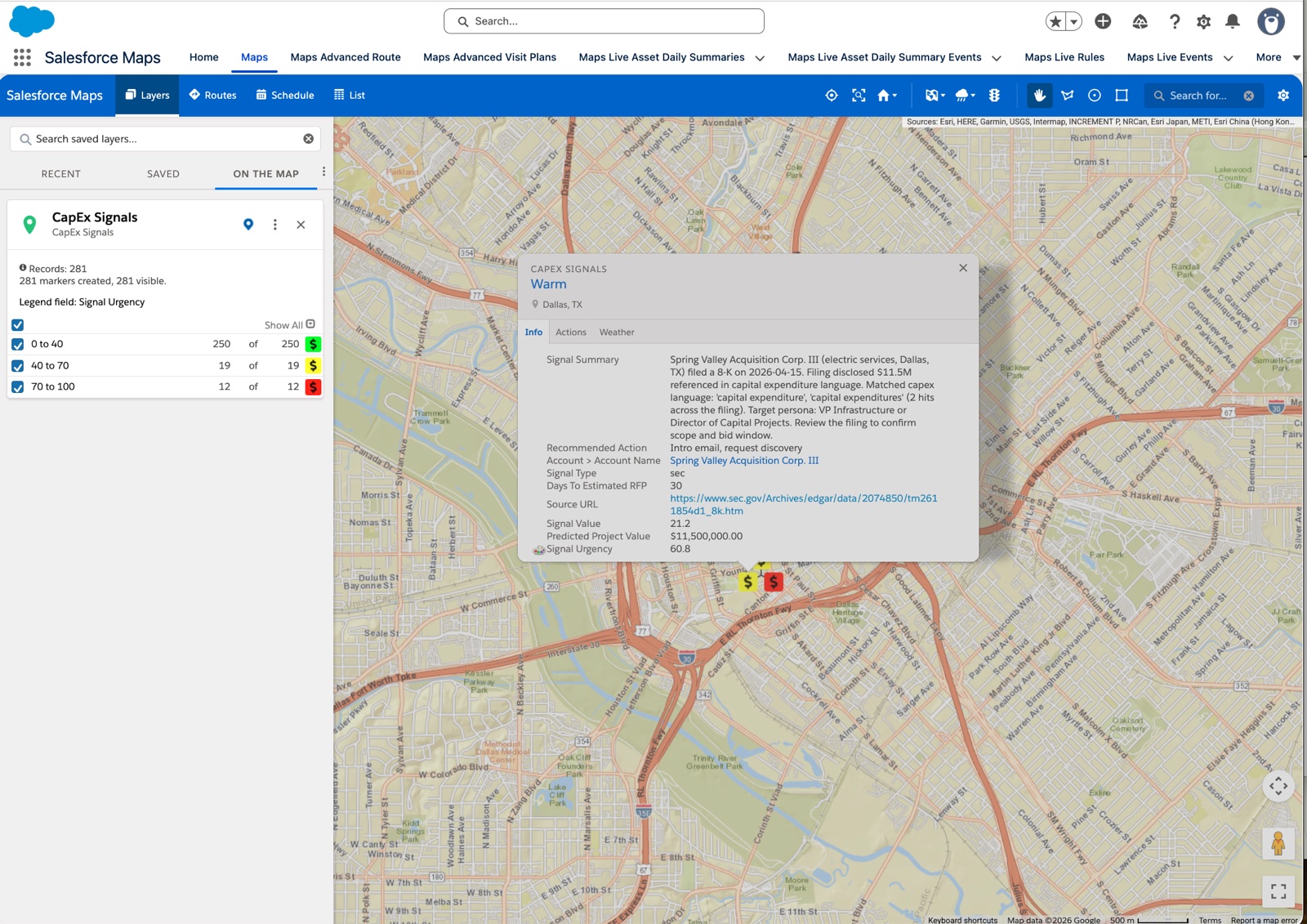Open the Schedule panel
This screenshot has height=924, width=1307.
[285, 96]
